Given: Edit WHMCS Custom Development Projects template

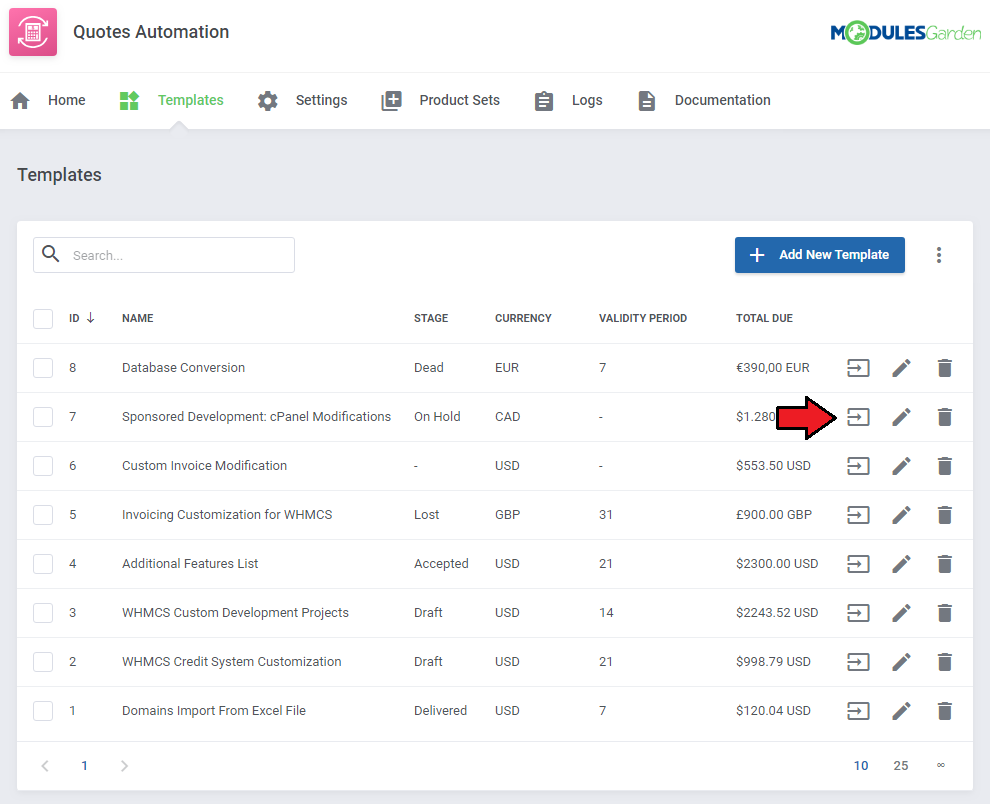Looking at the screenshot, I should pyautogui.click(x=901, y=613).
